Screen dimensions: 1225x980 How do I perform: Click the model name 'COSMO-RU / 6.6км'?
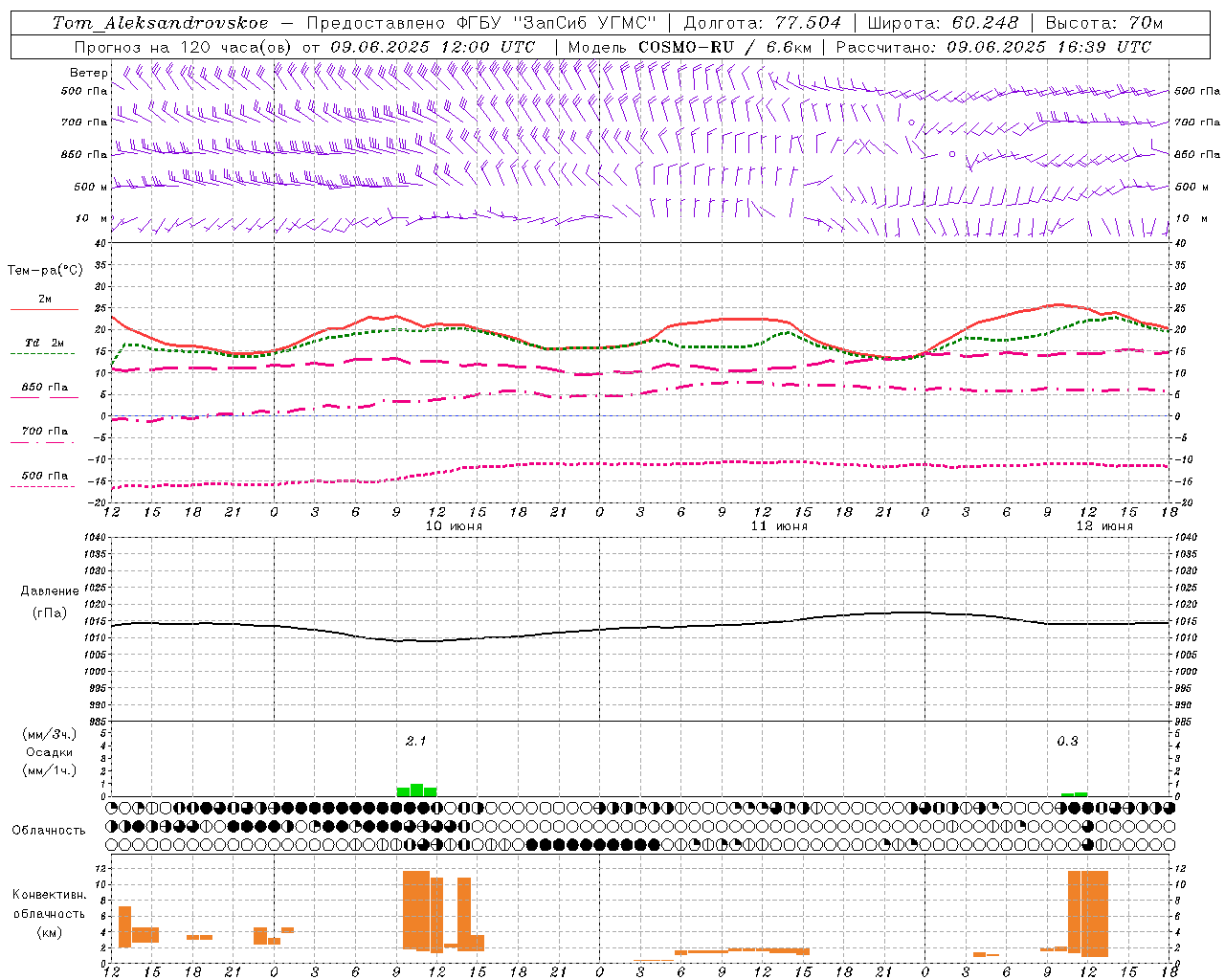coord(725,47)
